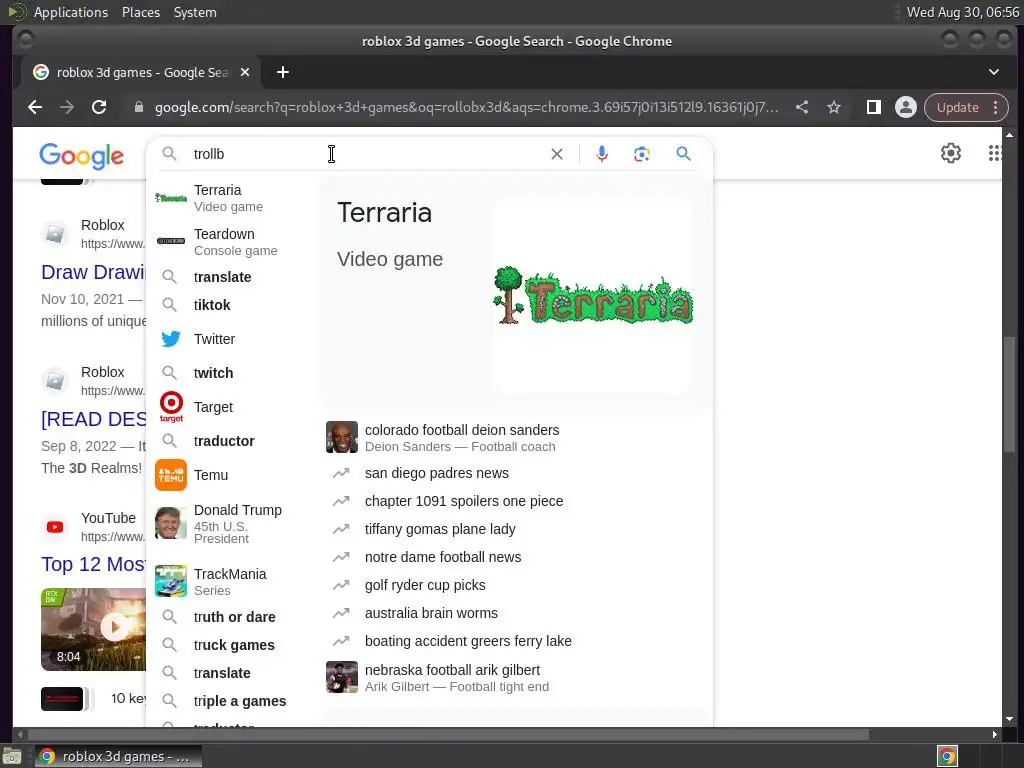Open a new browser tab
1024x768 pixels.
pyautogui.click(x=283, y=72)
